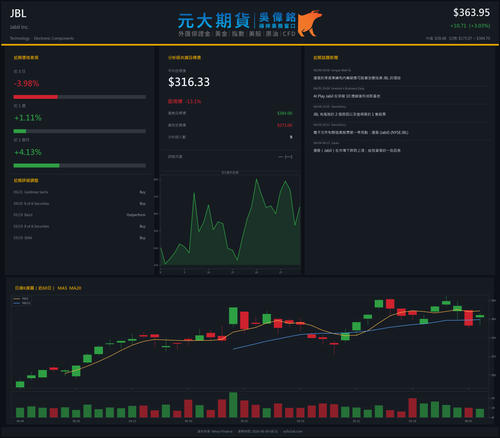500x438 pixels.
Task: Open the Zacks news headline
Action: 357,150
